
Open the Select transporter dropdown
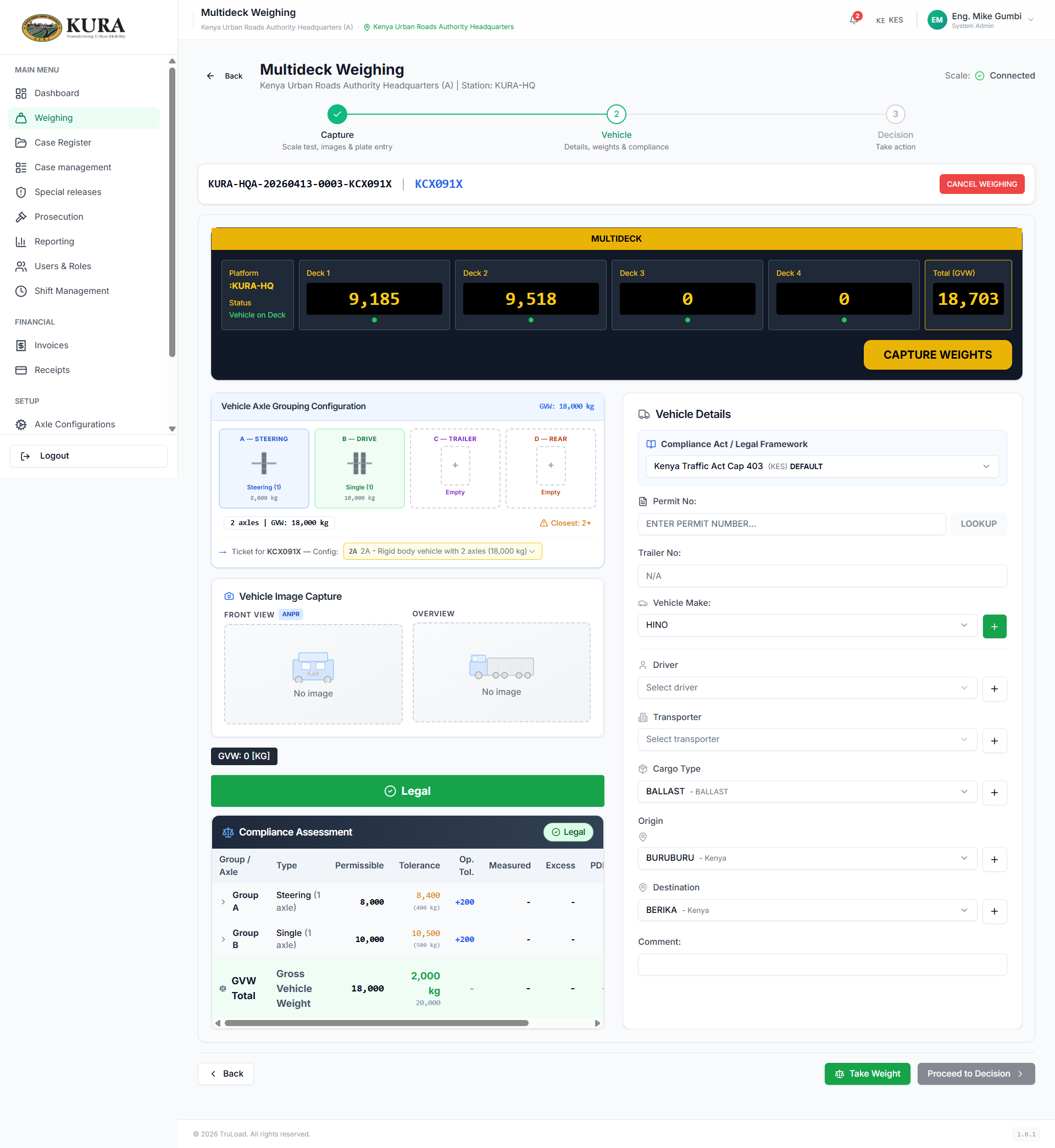[x=807, y=739]
